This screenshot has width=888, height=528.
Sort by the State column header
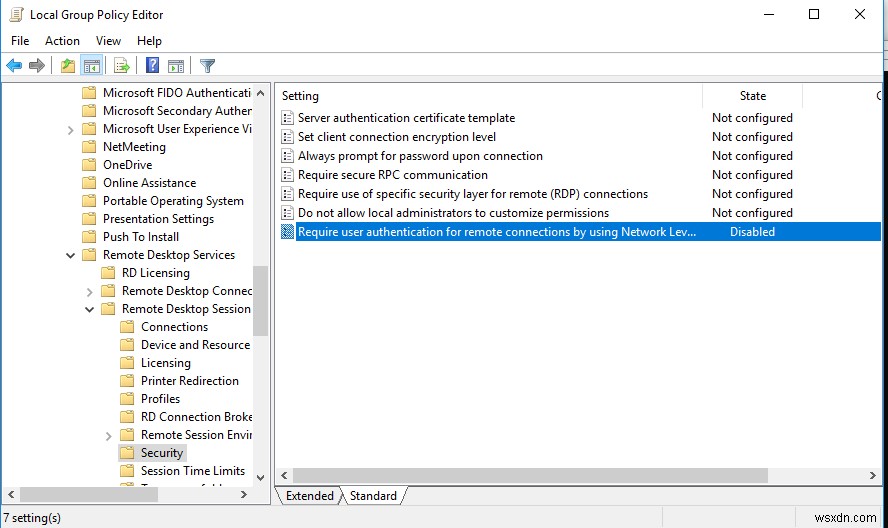[753, 96]
